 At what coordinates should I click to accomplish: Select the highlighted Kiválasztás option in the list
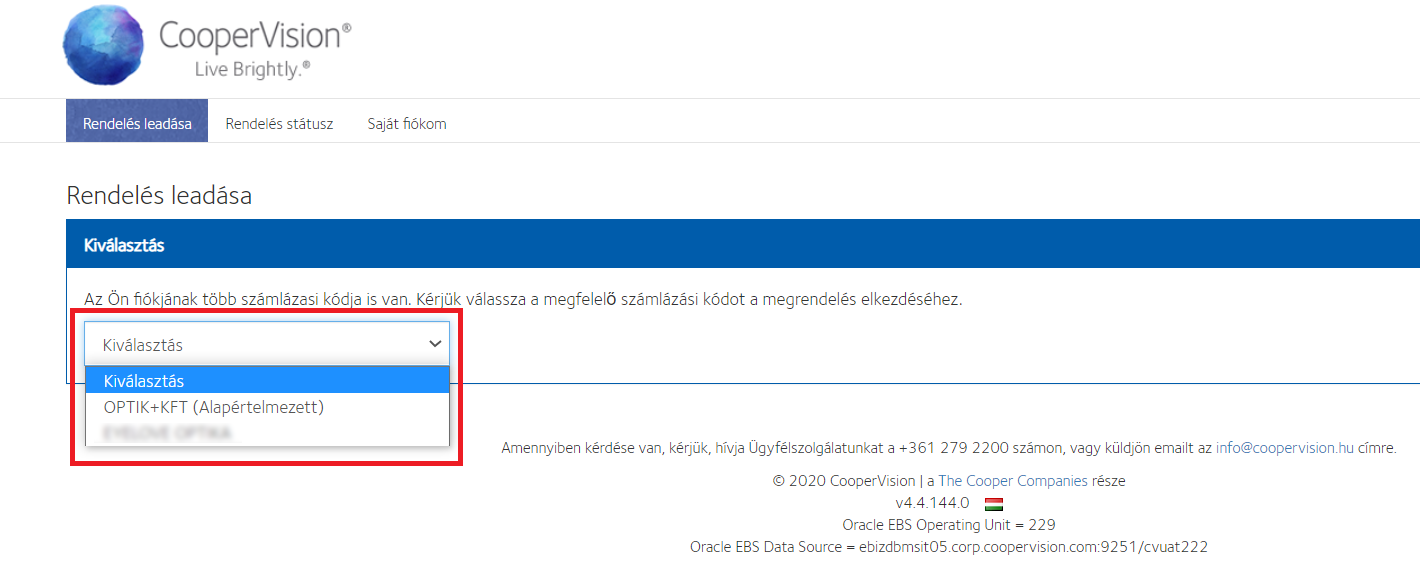[x=267, y=381]
